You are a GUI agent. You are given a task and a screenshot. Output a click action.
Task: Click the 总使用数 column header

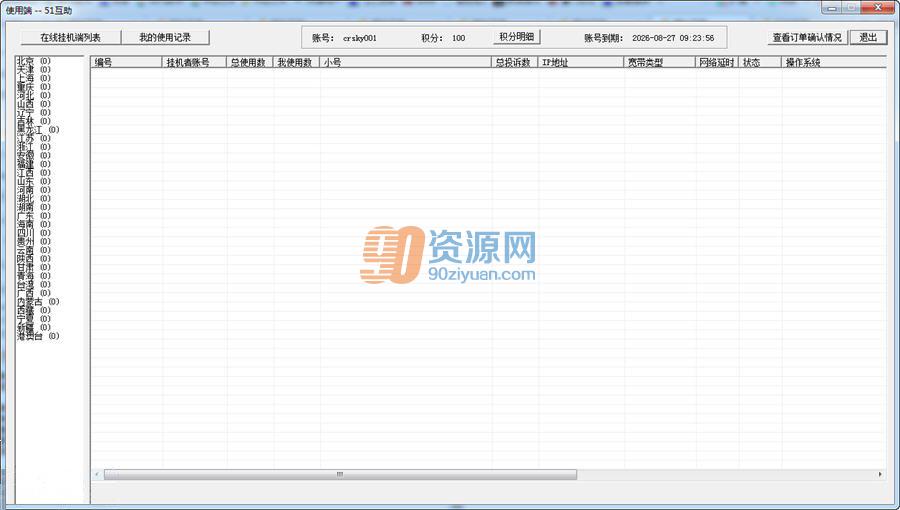pyautogui.click(x=250, y=62)
